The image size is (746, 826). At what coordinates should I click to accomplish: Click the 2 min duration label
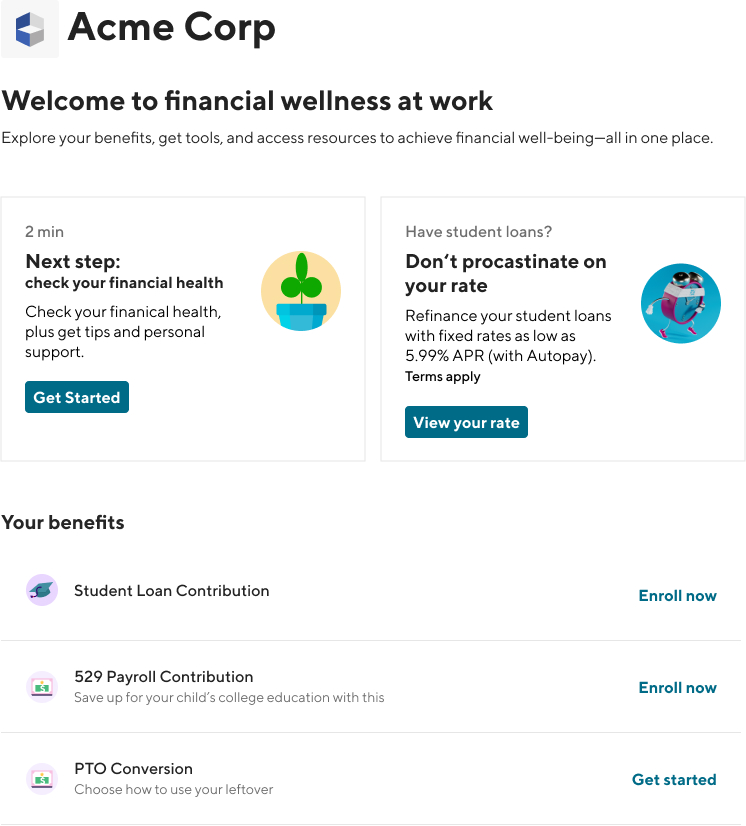tap(44, 231)
